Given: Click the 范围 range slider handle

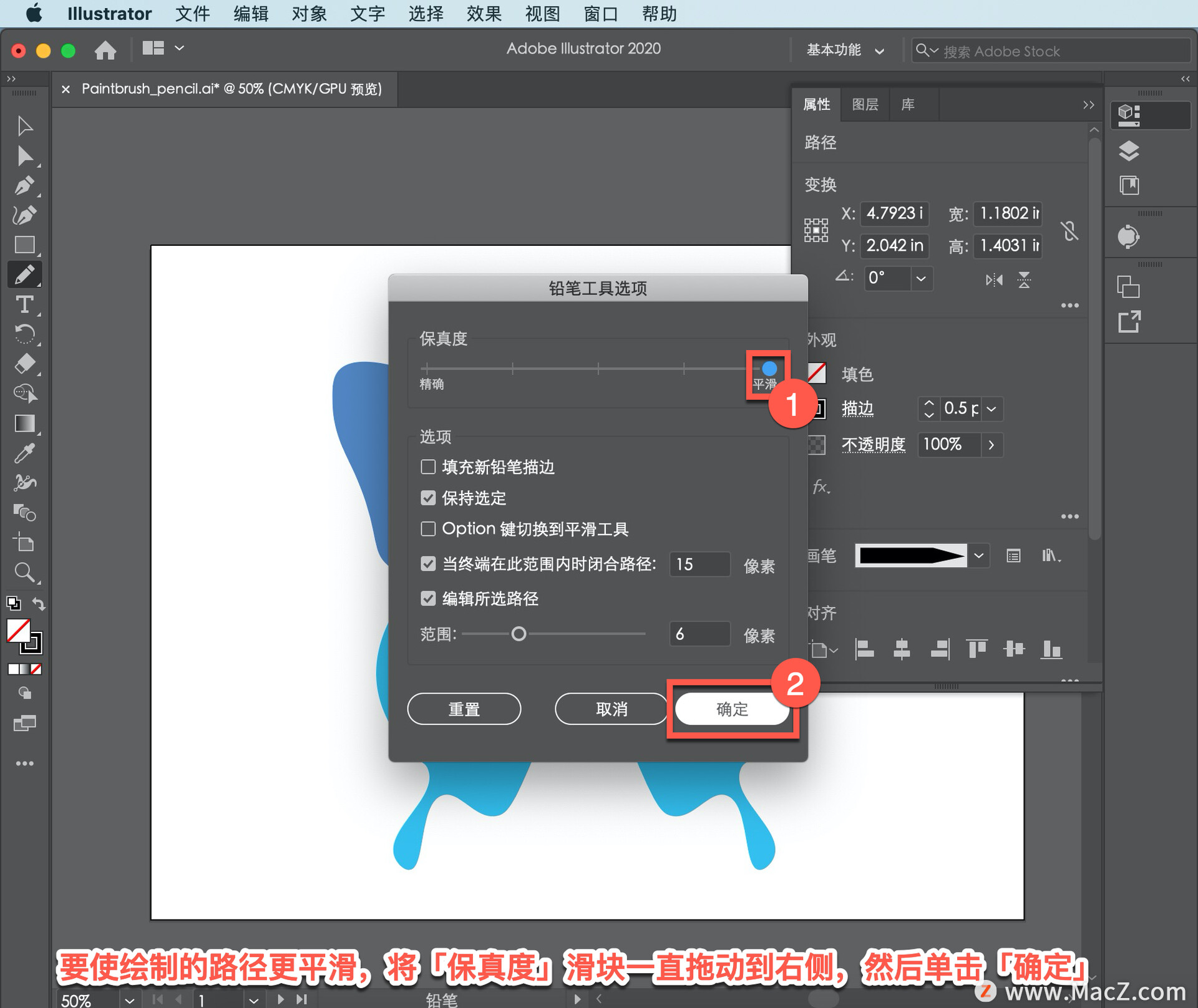Looking at the screenshot, I should point(519,634).
